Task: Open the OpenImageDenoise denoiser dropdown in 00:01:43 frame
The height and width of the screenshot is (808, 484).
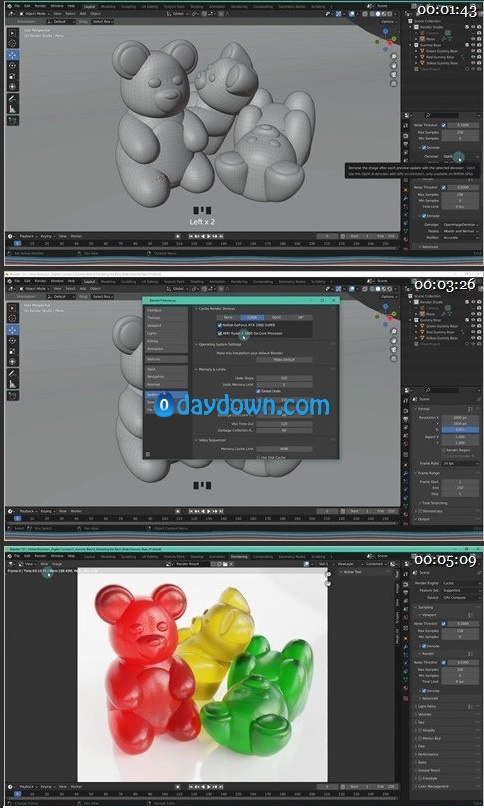Action: [x=460, y=225]
